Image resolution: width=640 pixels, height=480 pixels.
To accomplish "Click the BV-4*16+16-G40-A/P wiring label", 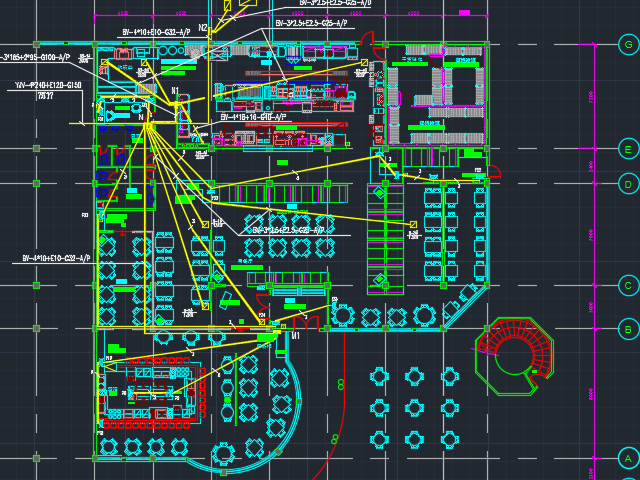I will (x=253, y=117).
